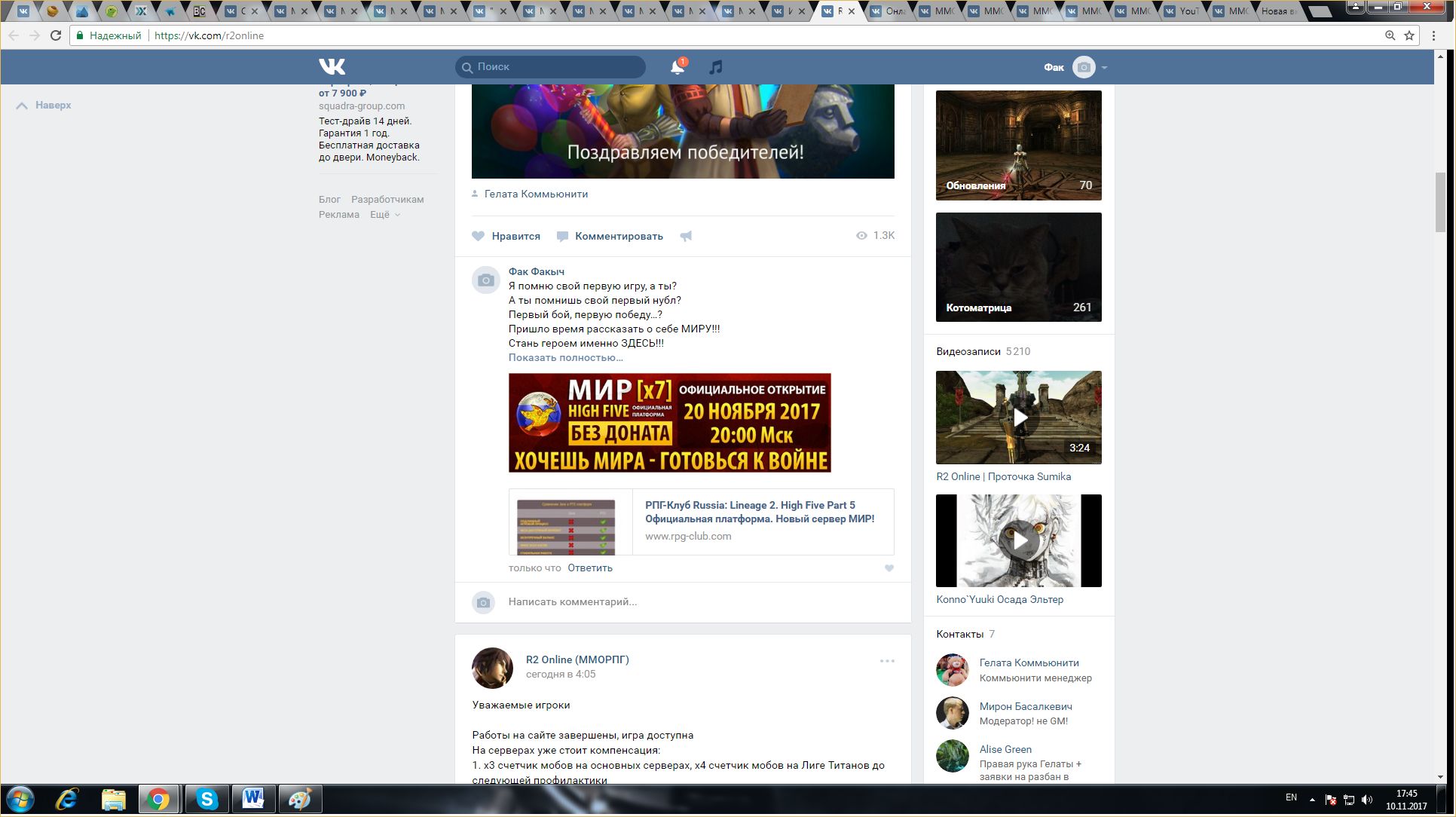
Task: Click the address bar URL vk.com/r2online
Action: tap(209, 35)
